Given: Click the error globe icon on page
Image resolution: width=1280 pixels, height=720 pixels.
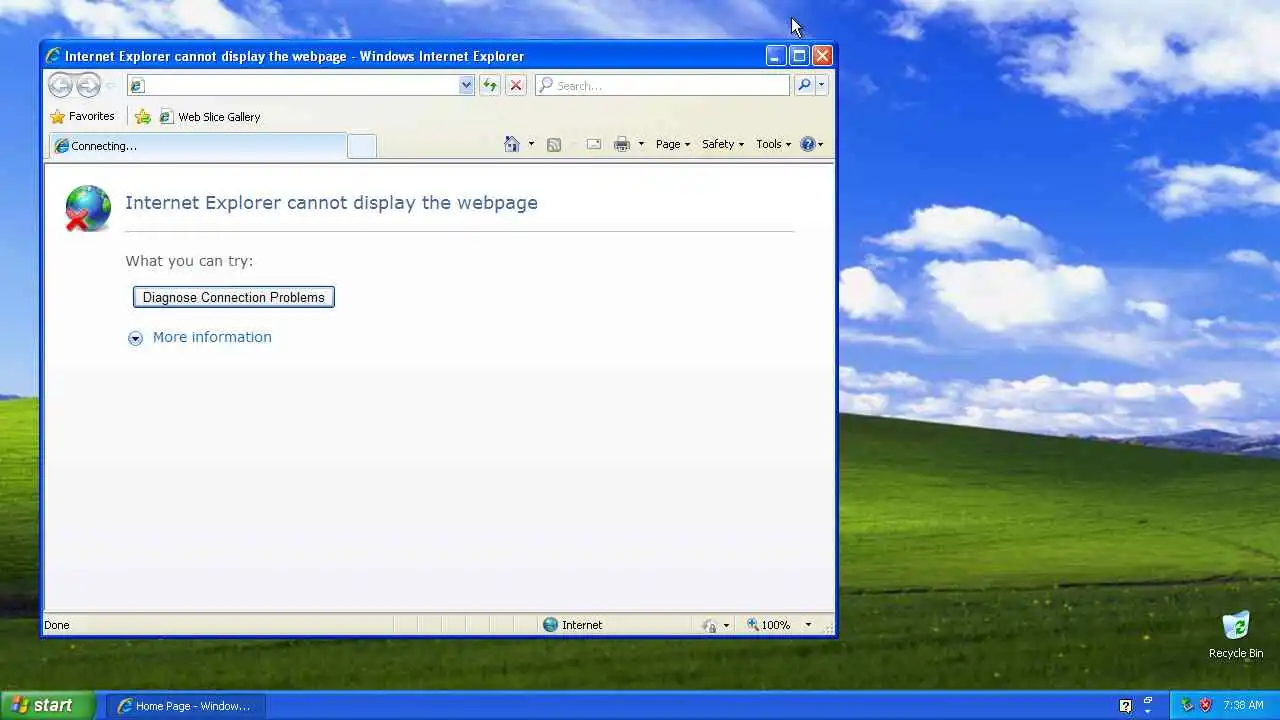Looking at the screenshot, I should (x=88, y=208).
